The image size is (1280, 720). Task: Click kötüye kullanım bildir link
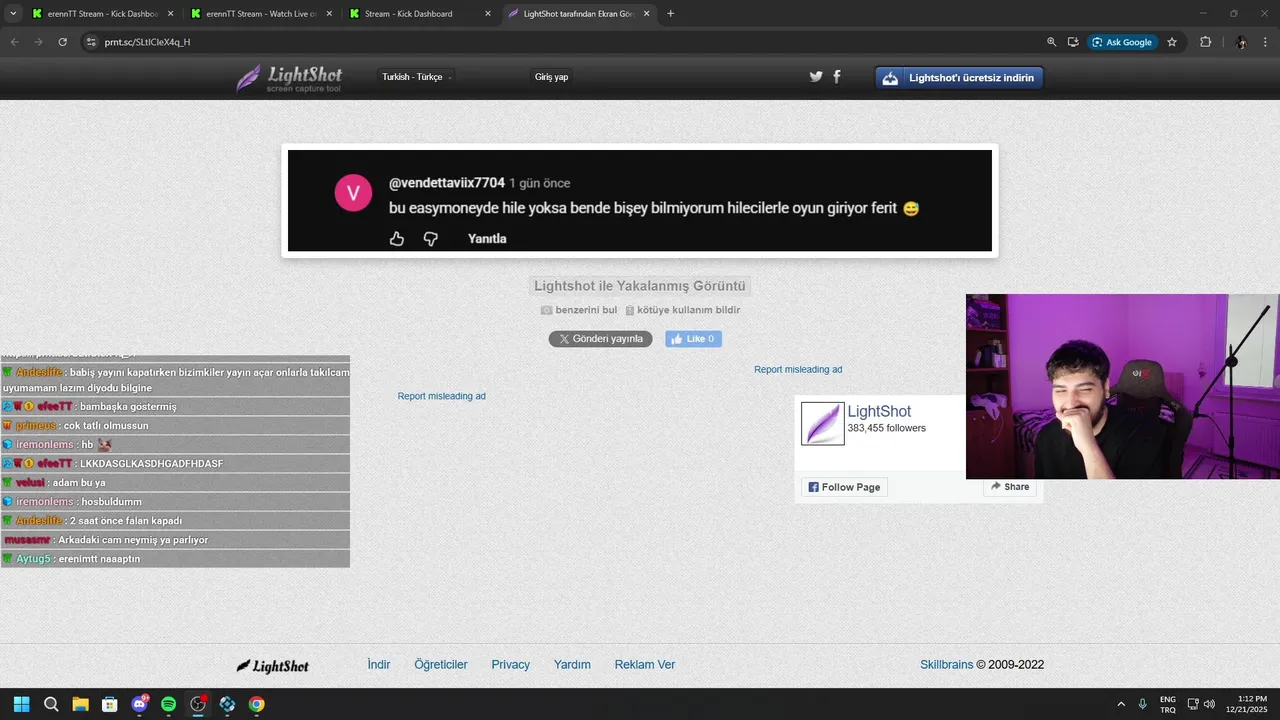(682, 310)
